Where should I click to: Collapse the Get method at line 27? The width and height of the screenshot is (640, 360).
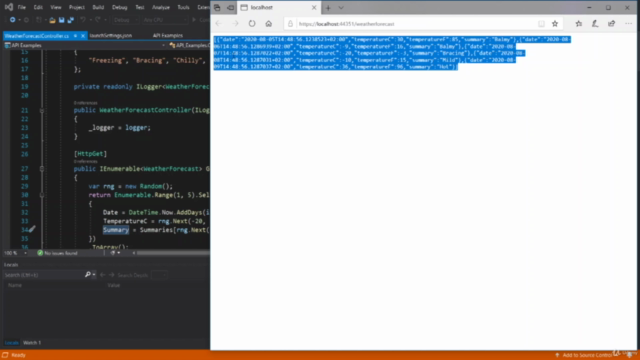42,169
